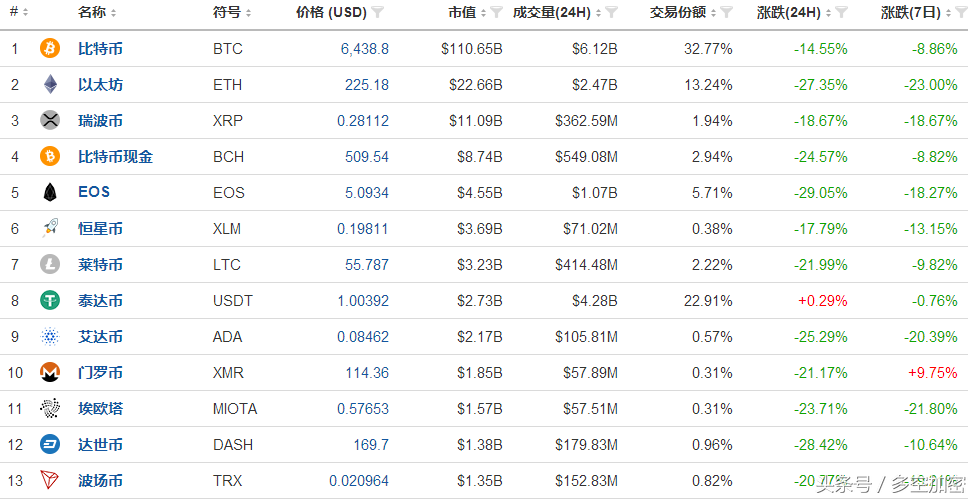Click the Monero orange logo icon
This screenshot has width=978, height=501.
pyautogui.click(x=50, y=372)
